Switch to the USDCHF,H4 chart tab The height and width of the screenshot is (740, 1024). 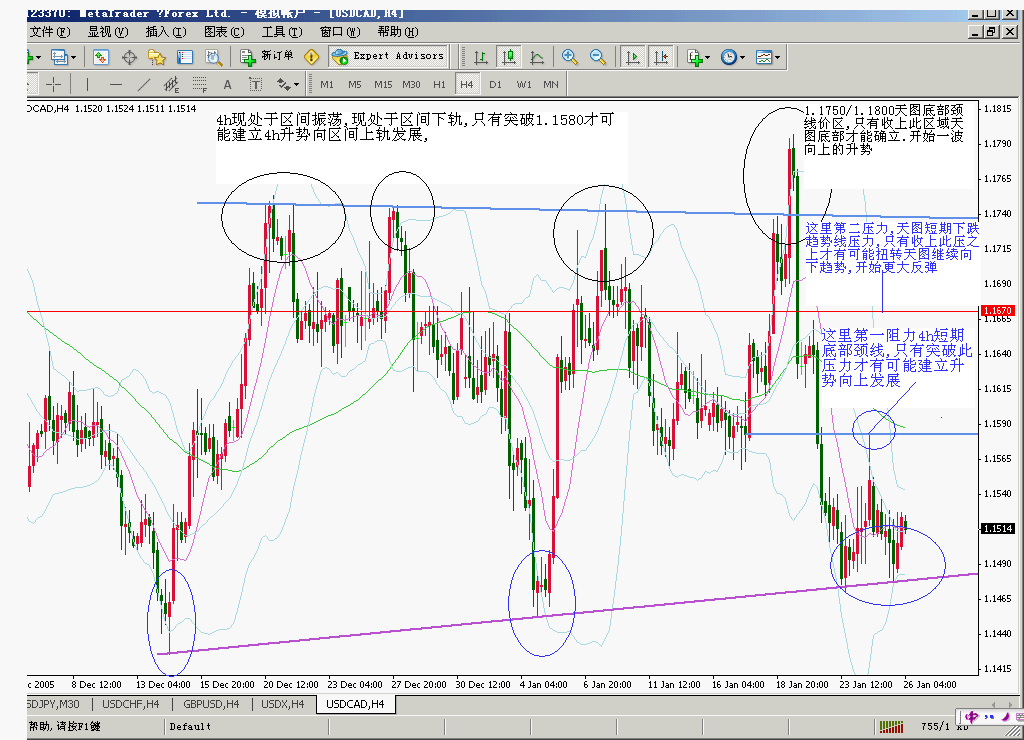131,704
